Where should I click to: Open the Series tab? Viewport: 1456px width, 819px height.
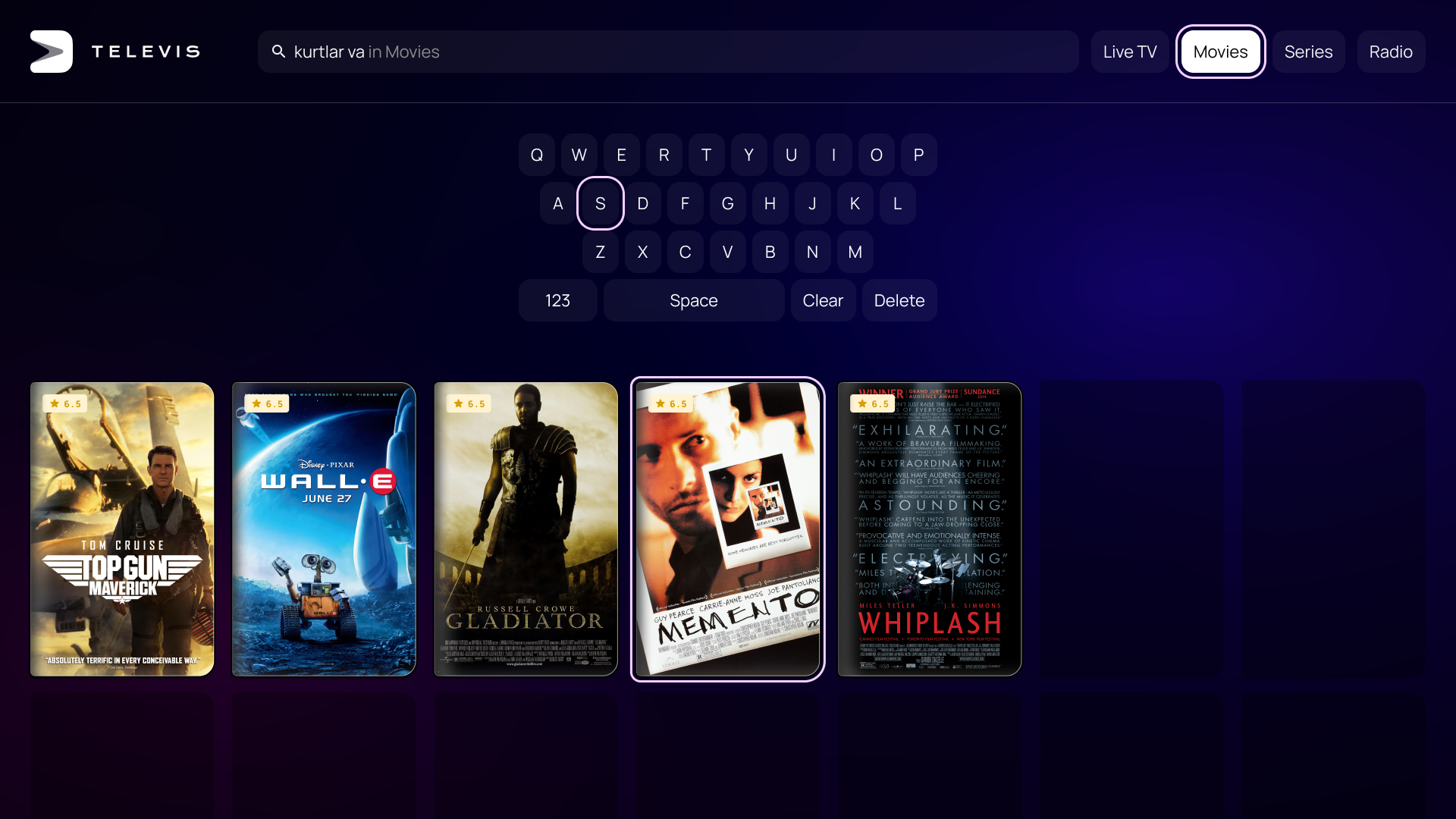point(1308,52)
